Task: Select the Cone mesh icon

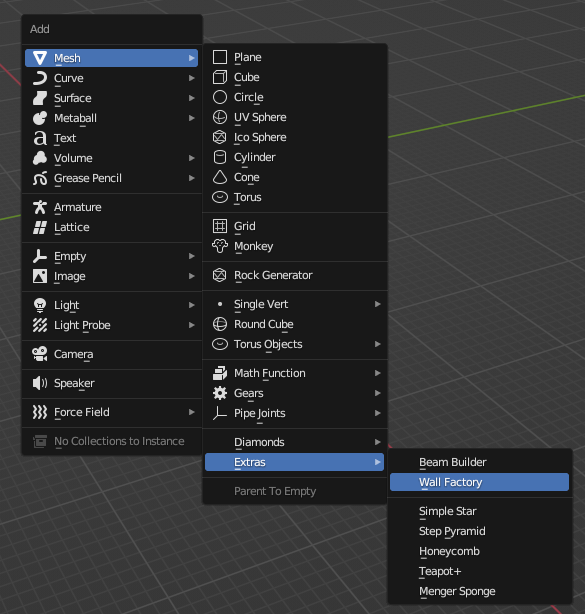Action: point(220,177)
